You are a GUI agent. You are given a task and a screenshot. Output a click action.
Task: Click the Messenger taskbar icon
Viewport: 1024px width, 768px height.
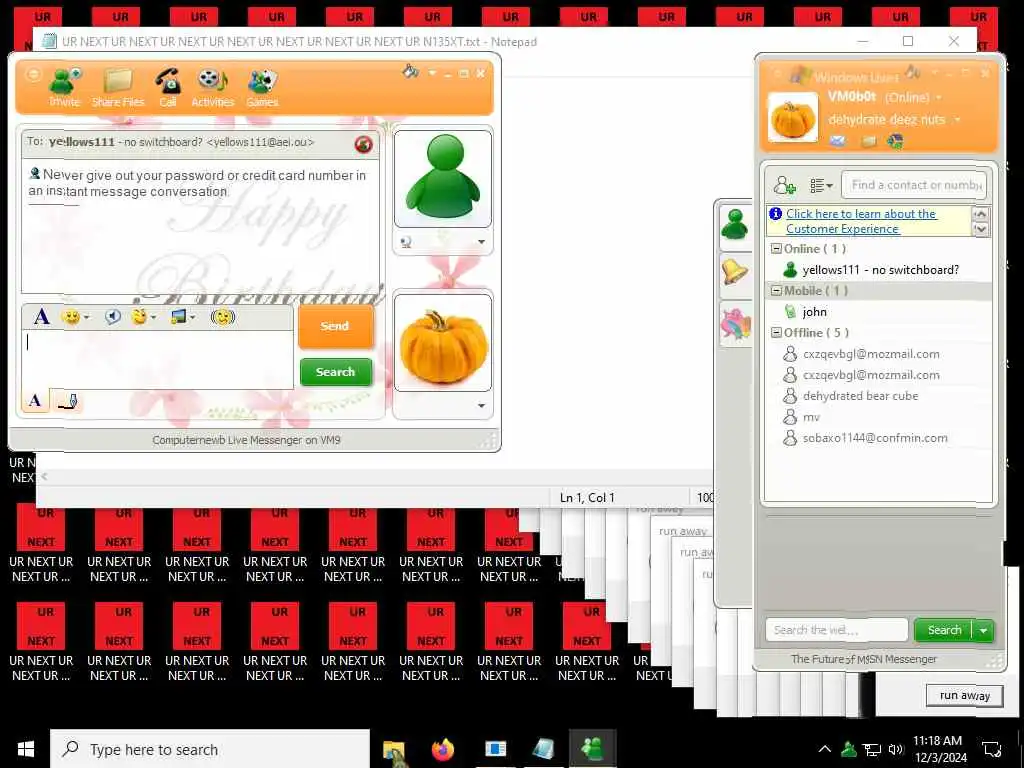point(592,749)
